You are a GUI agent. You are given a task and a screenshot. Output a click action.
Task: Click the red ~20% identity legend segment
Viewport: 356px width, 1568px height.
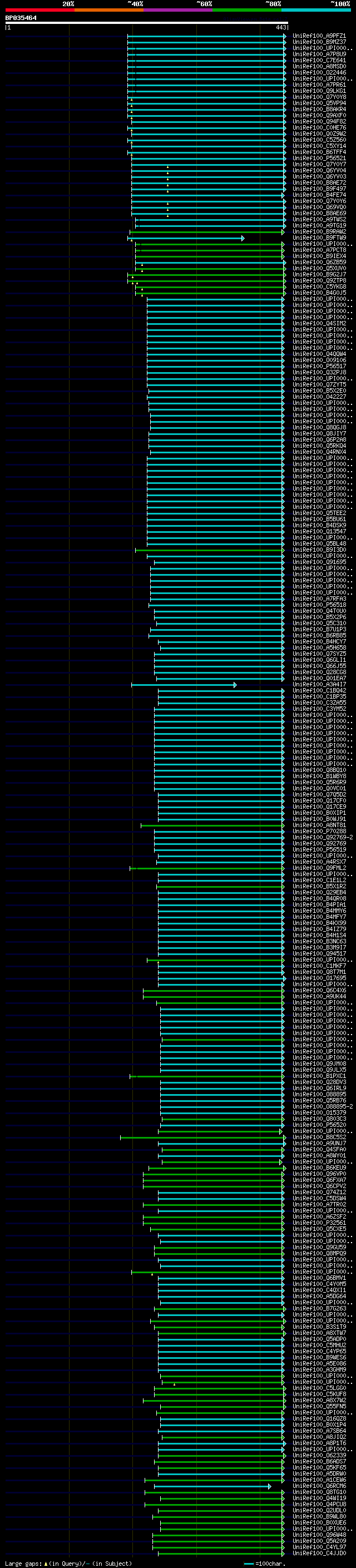click(x=39, y=10)
